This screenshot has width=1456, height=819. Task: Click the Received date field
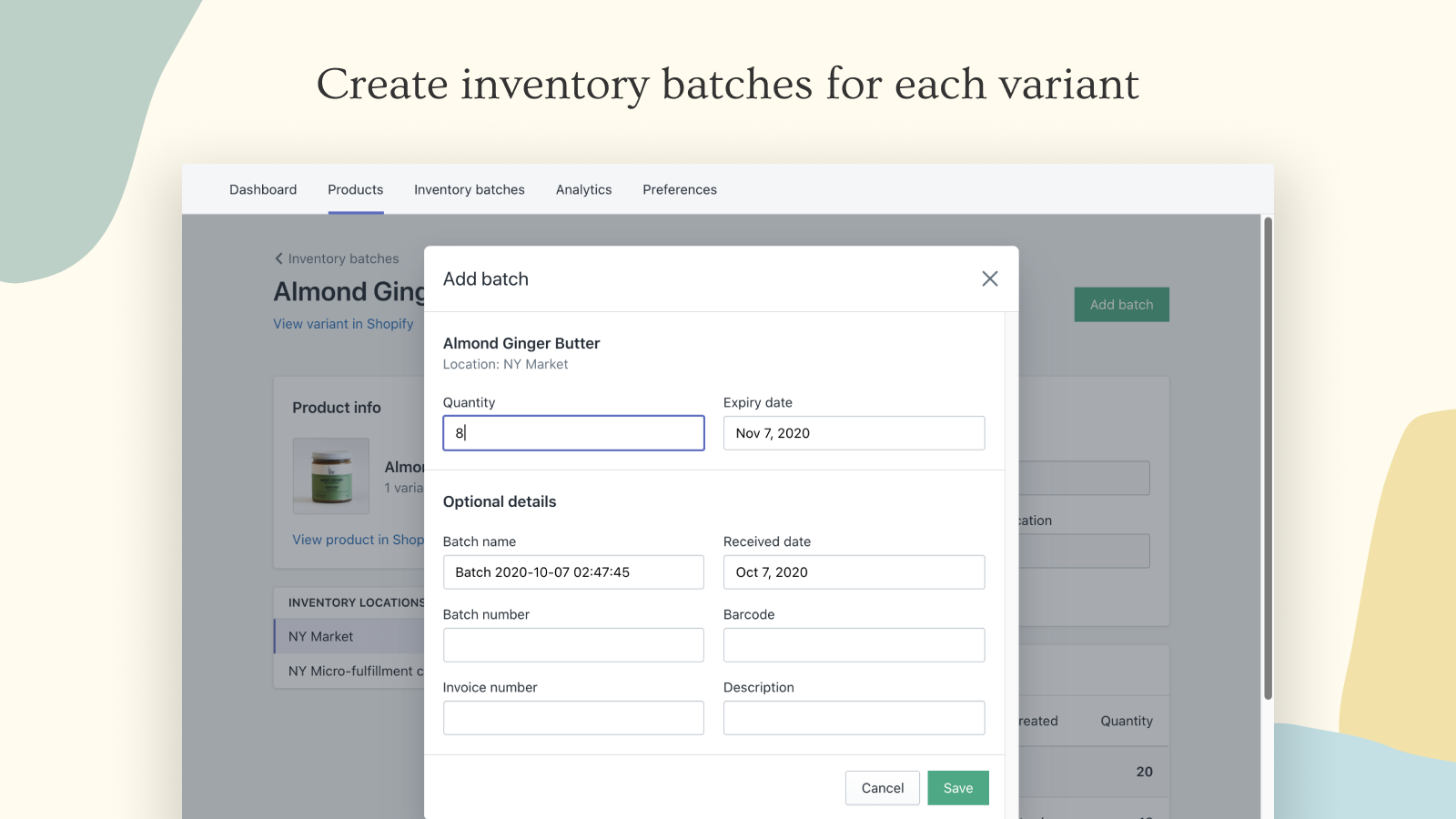[853, 571]
